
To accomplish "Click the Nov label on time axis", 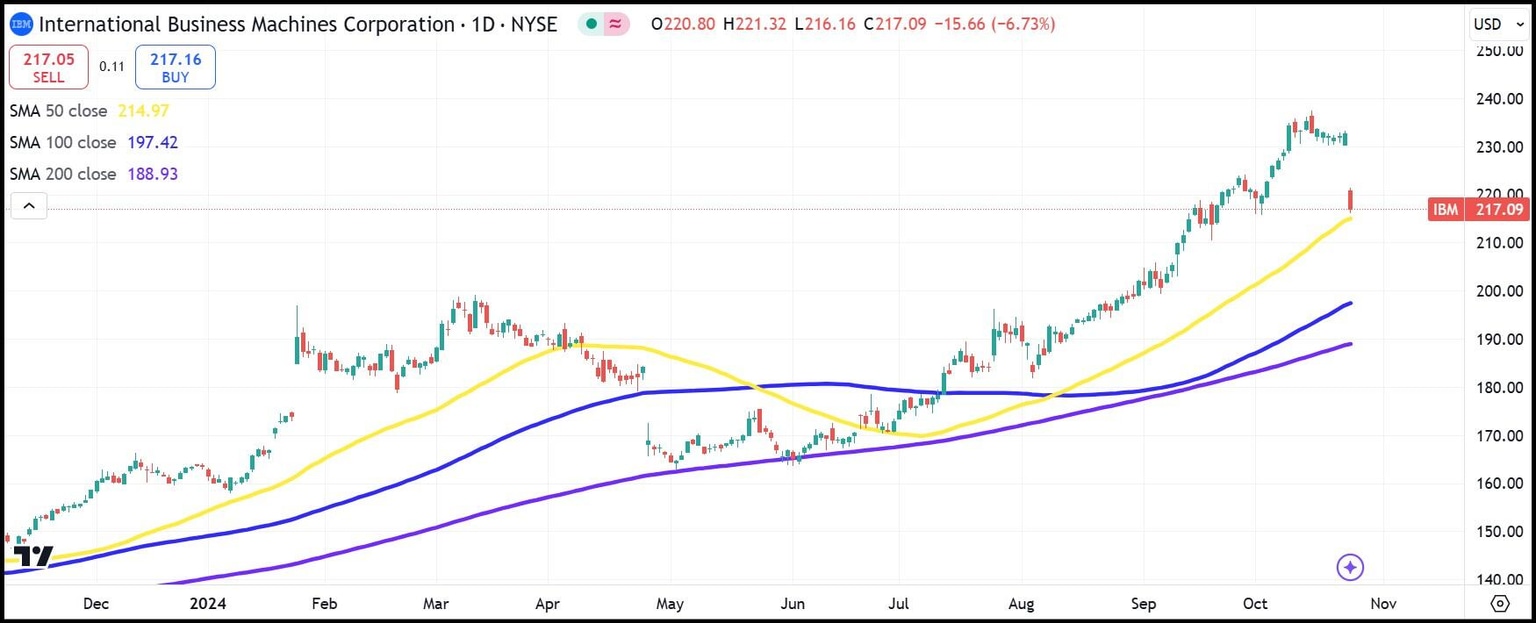I will click(1382, 604).
